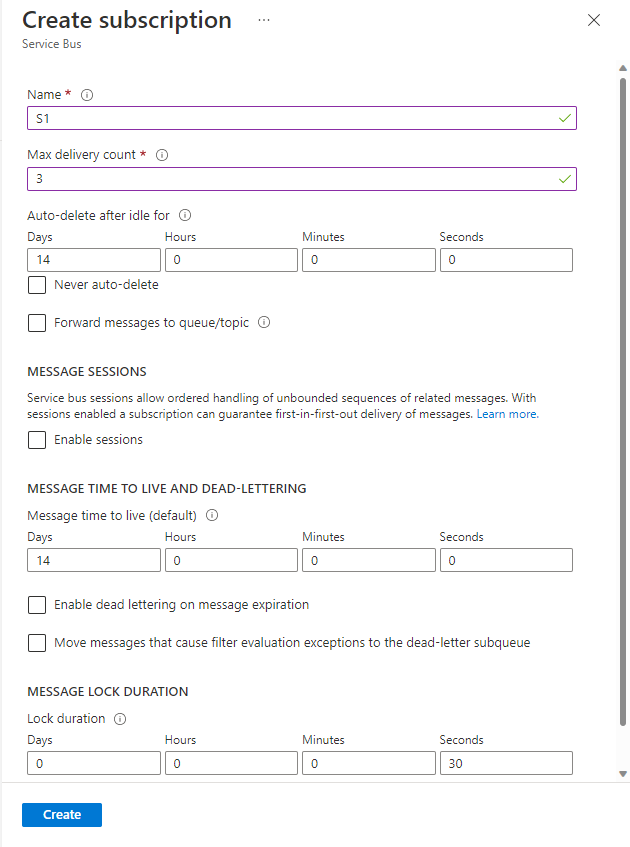
Task: Select the Lock duration Seconds field
Action: pos(506,763)
